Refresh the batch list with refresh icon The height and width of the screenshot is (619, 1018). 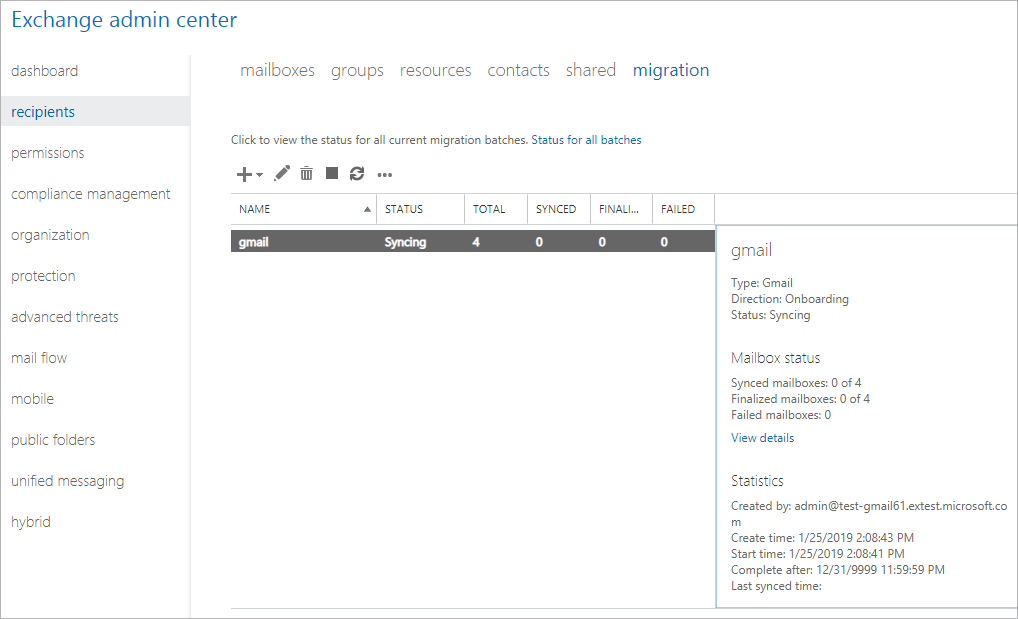tap(357, 173)
